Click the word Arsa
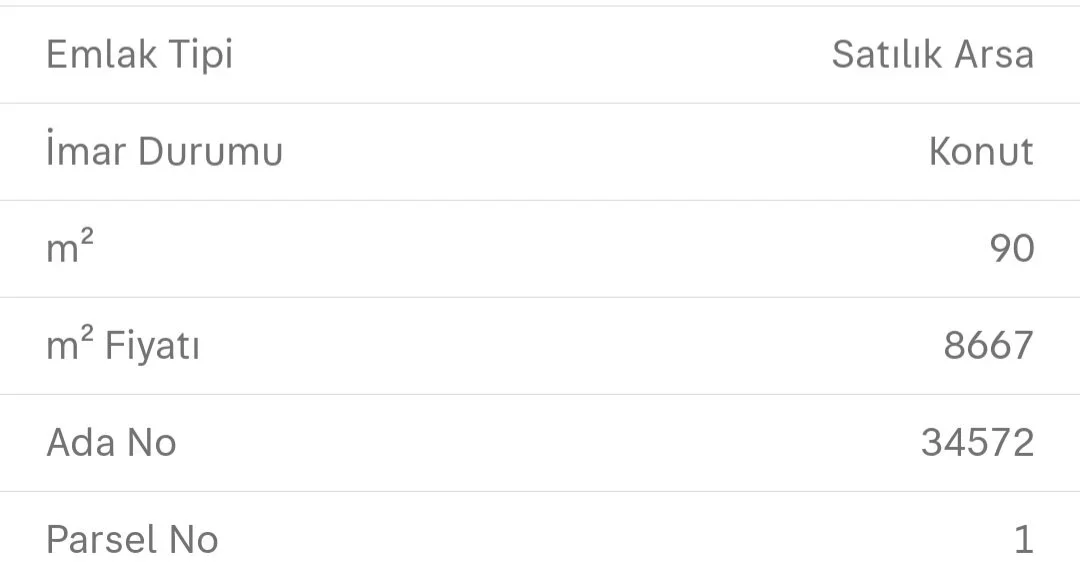The image size is (1080, 574). [993, 54]
